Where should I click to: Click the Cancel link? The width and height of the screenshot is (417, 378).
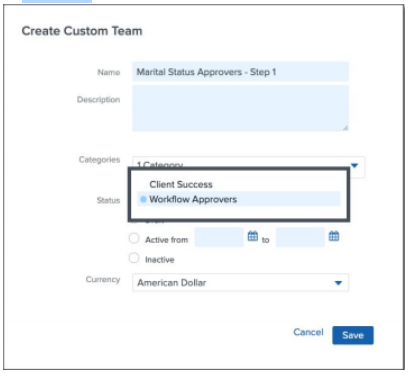pyautogui.click(x=308, y=332)
